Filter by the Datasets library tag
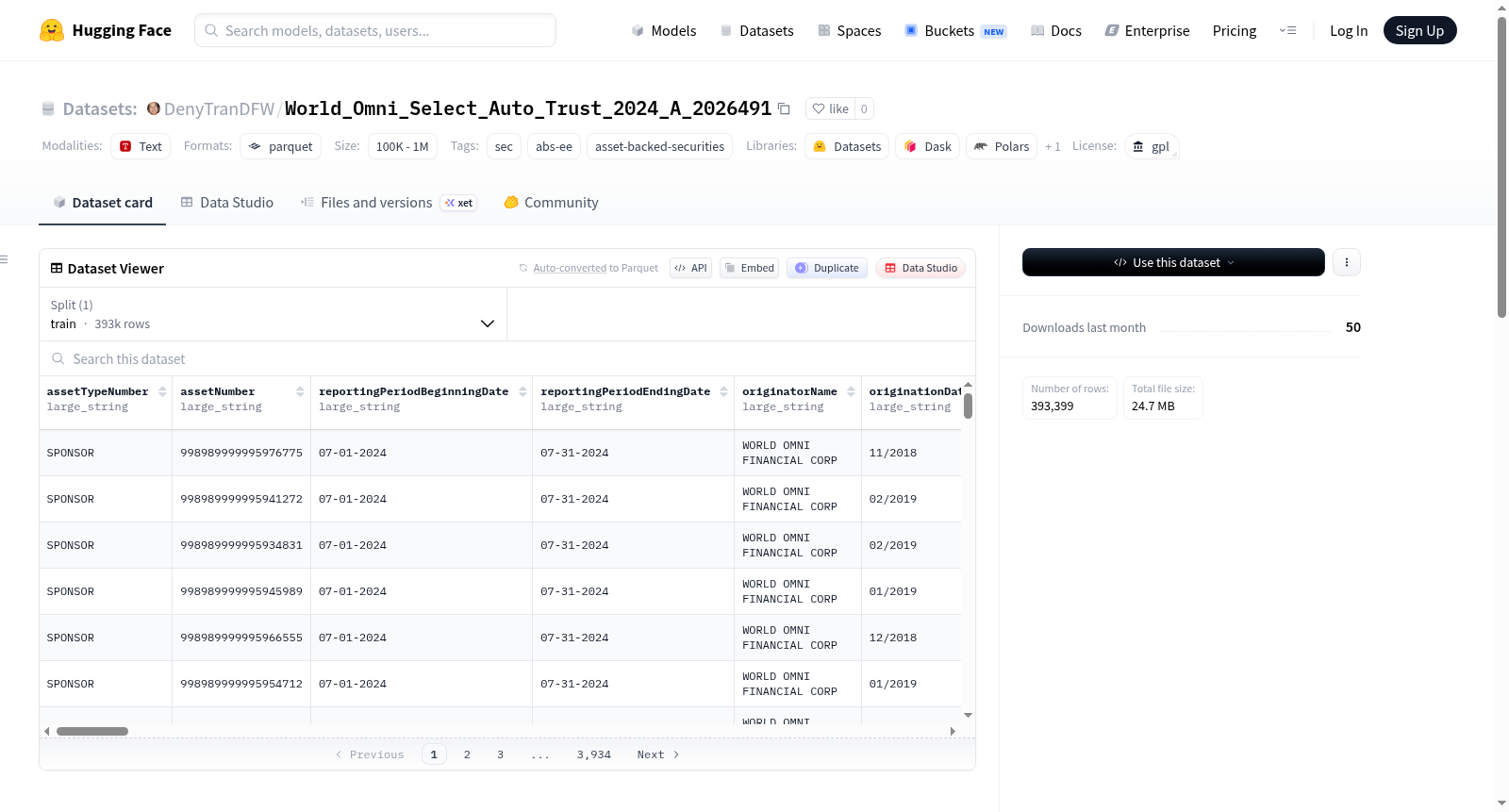The height and width of the screenshot is (812, 1509). point(847,146)
